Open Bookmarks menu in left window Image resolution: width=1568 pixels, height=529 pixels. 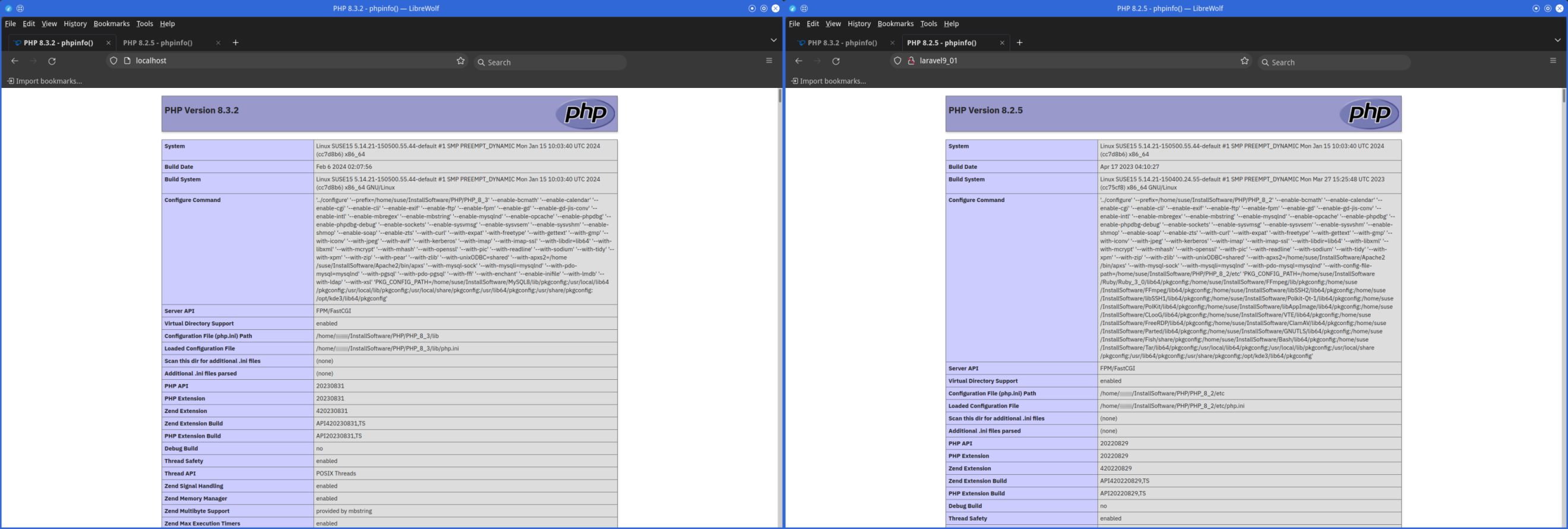(x=112, y=24)
